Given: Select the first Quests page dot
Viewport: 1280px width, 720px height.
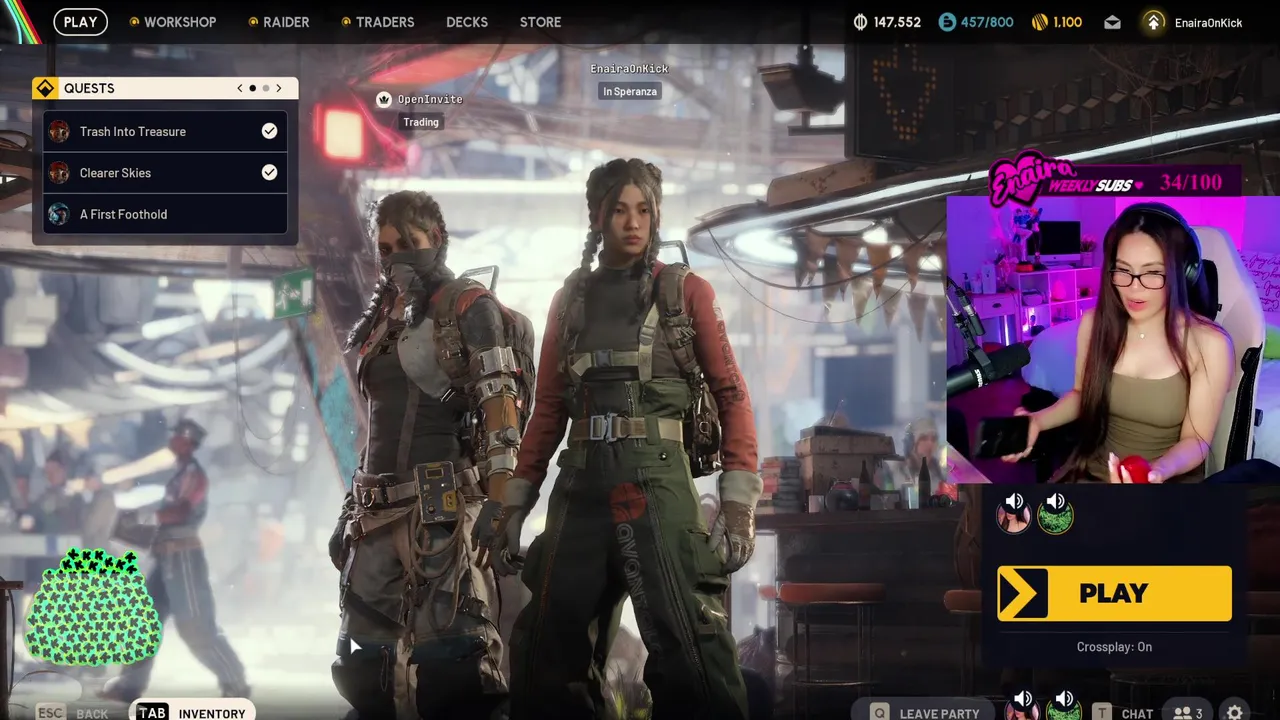Looking at the screenshot, I should [252, 88].
